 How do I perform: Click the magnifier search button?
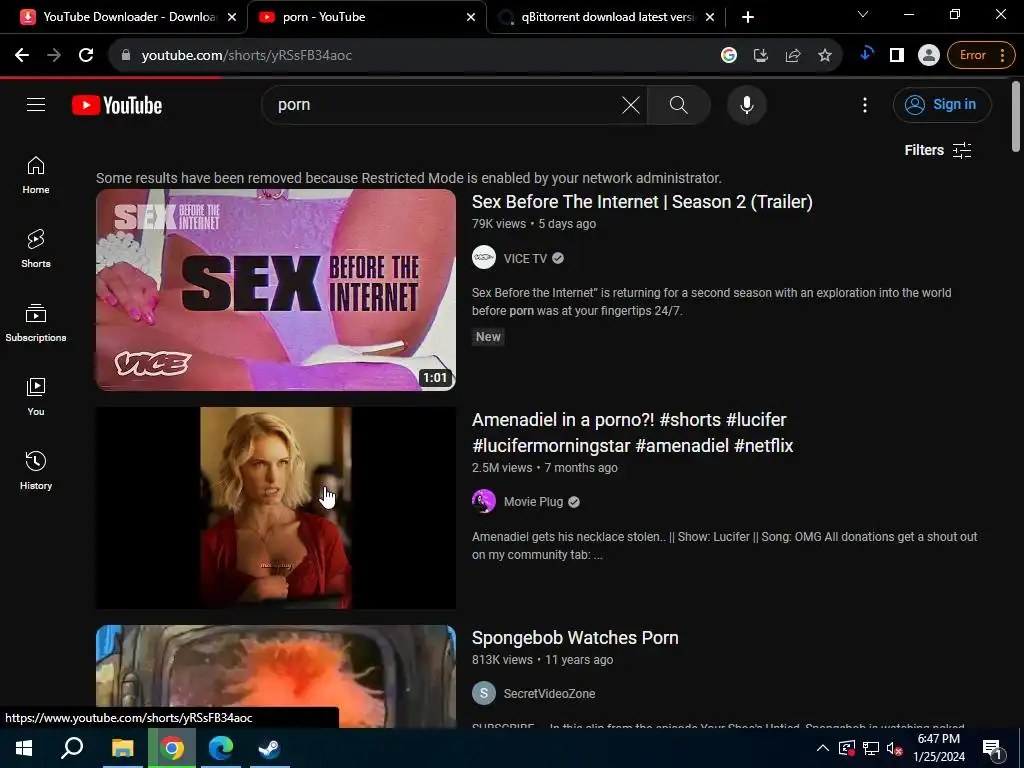[x=679, y=104]
